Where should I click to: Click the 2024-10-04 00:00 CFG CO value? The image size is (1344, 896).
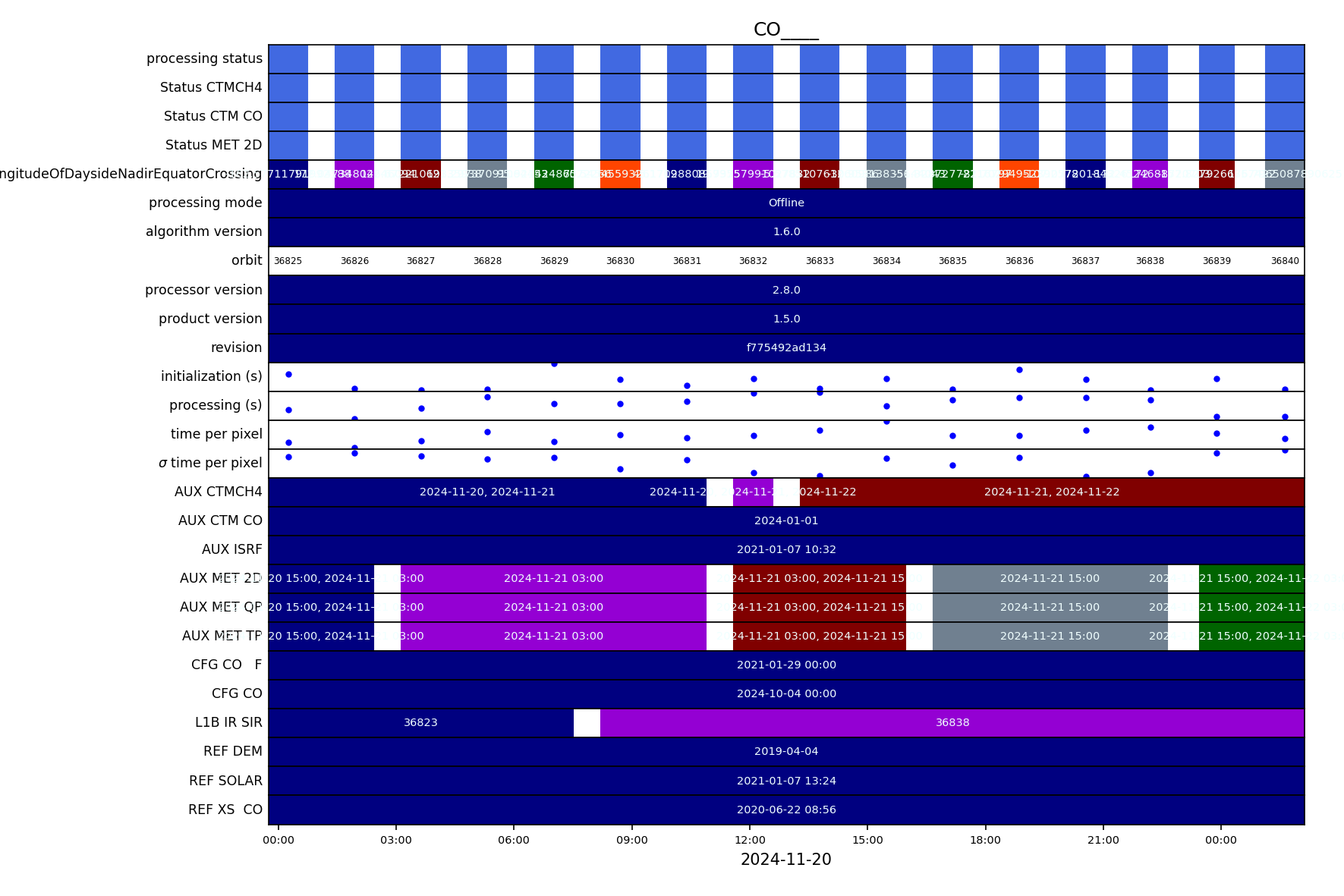point(785,694)
